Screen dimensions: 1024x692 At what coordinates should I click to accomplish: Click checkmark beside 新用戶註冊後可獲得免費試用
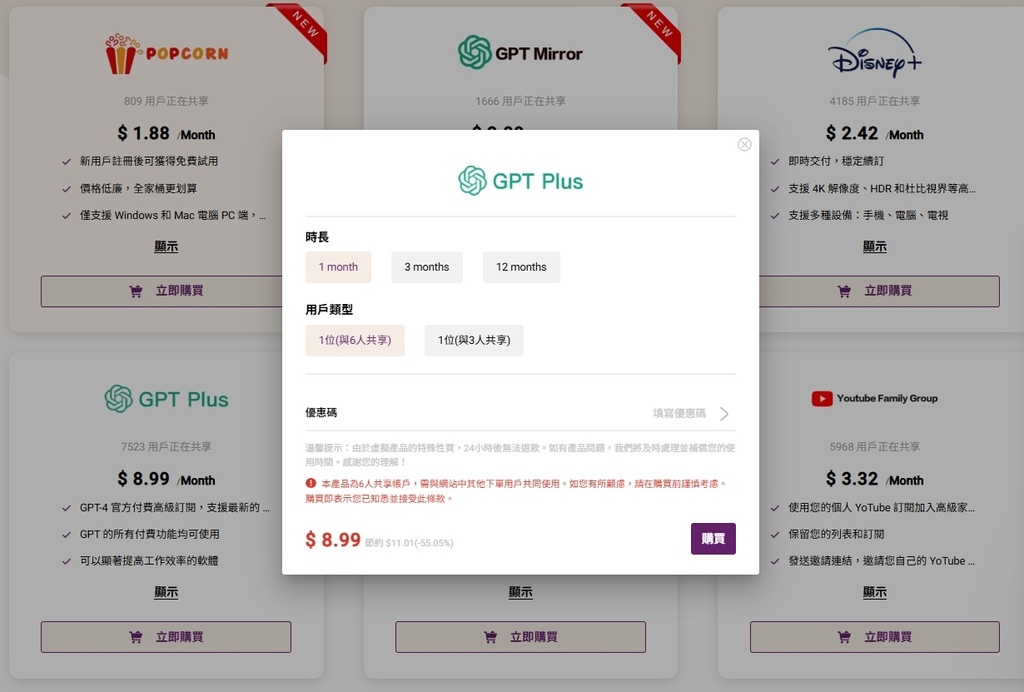pos(66,161)
